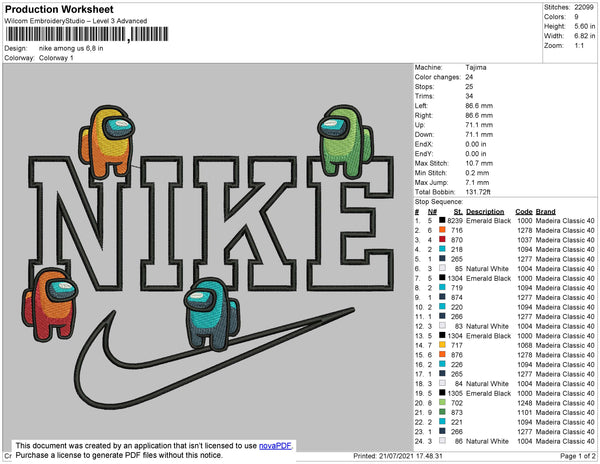600x464 pixels.
Task: Click the Brand column header
Action: click(545, 212)
